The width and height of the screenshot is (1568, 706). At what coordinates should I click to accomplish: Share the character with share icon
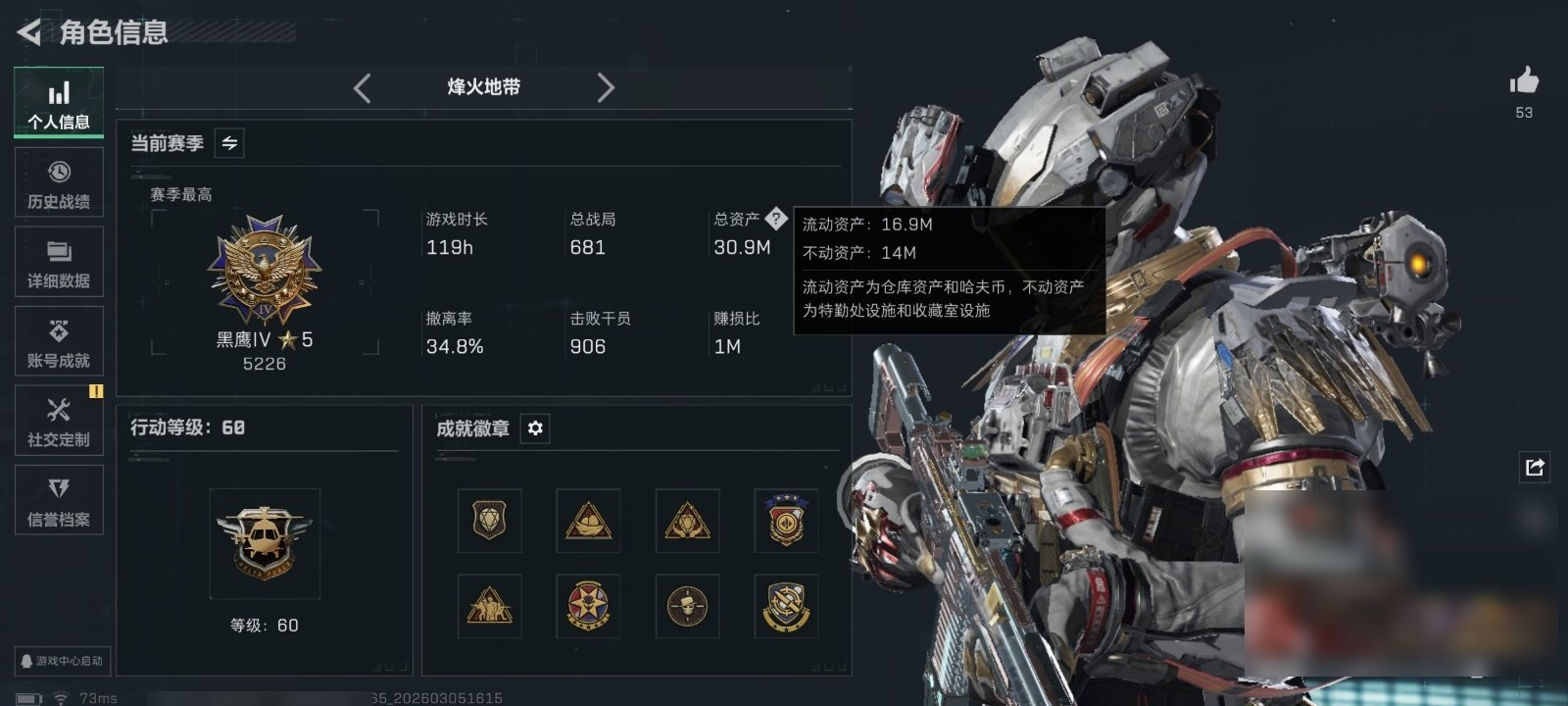(1535, 467)
